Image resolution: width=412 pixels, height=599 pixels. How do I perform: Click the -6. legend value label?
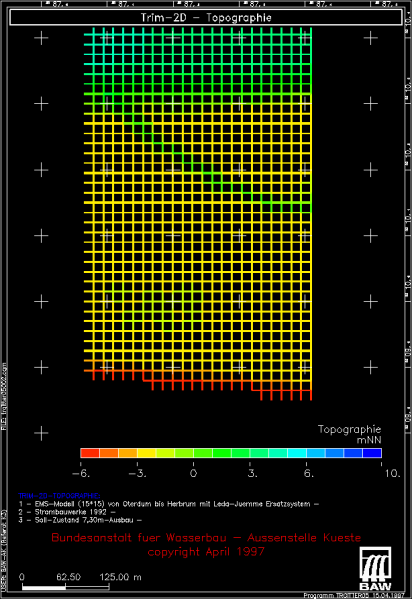81,473
